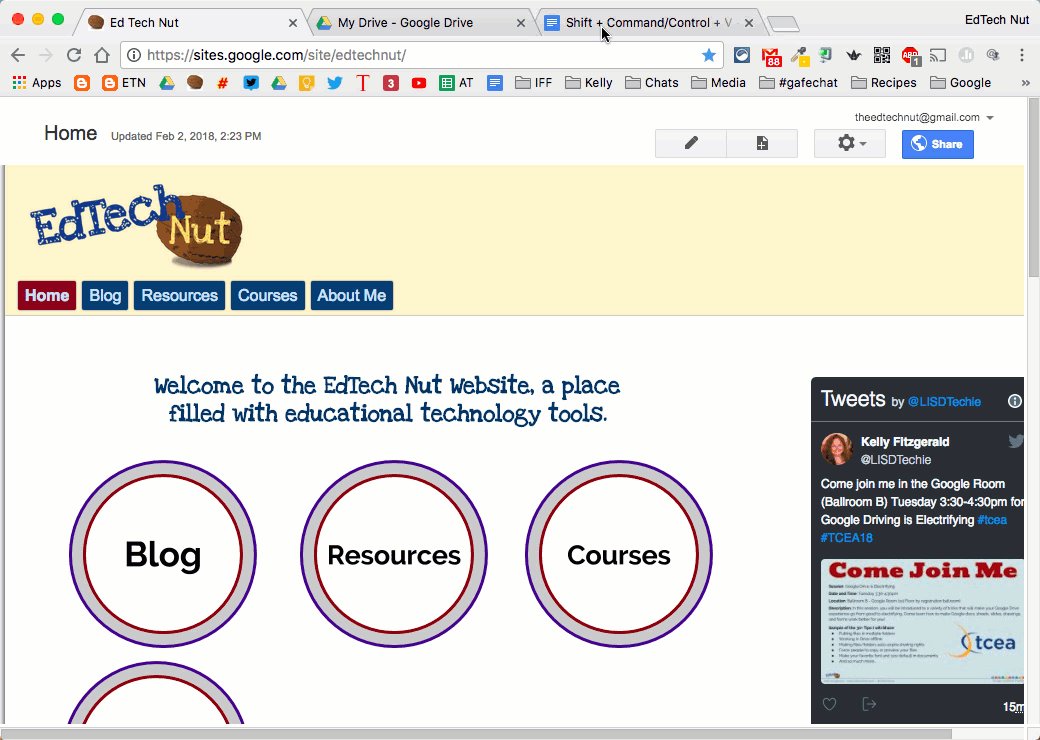1040x740 pixels.
Task: Open the Adblock Plus extension icon
Action: coord(911,56)
